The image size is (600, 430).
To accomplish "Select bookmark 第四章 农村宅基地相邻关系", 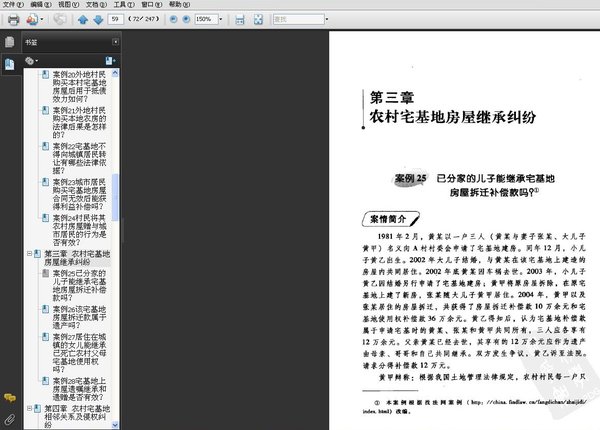I will pos(77,417).
